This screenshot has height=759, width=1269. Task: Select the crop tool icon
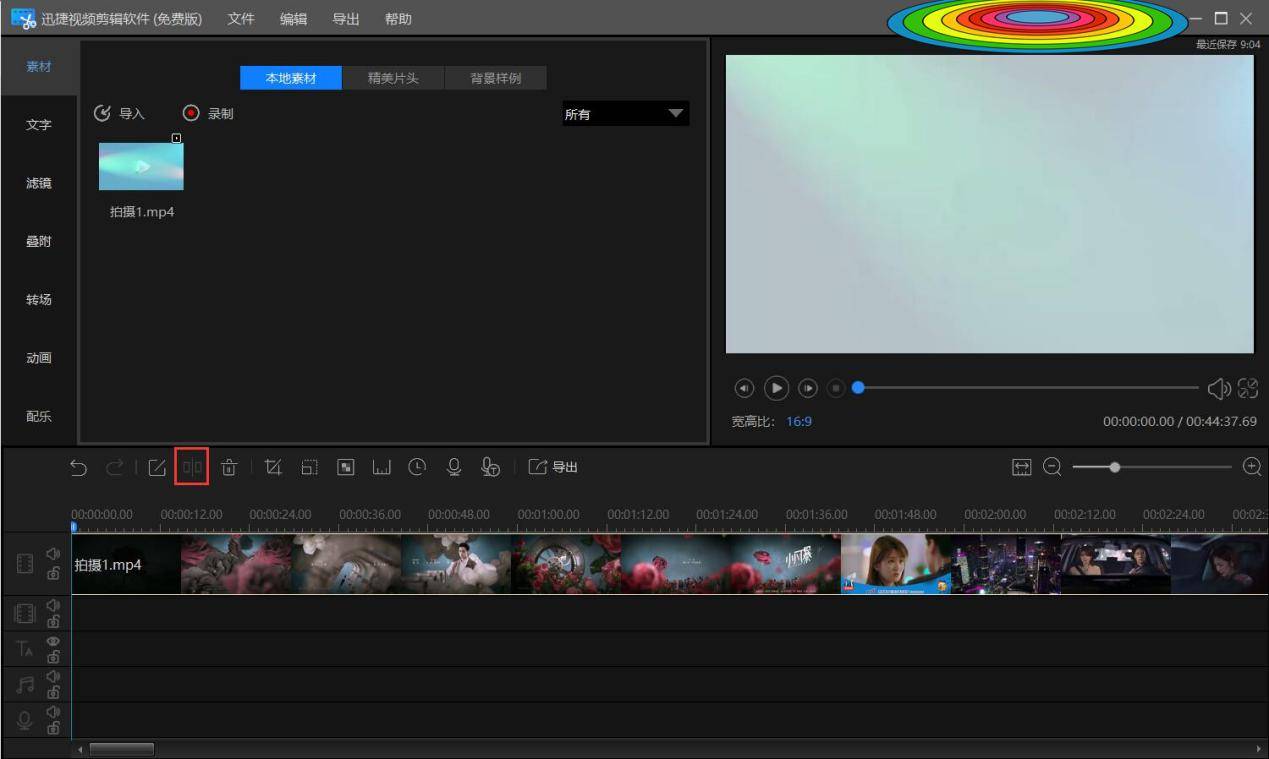274,467
